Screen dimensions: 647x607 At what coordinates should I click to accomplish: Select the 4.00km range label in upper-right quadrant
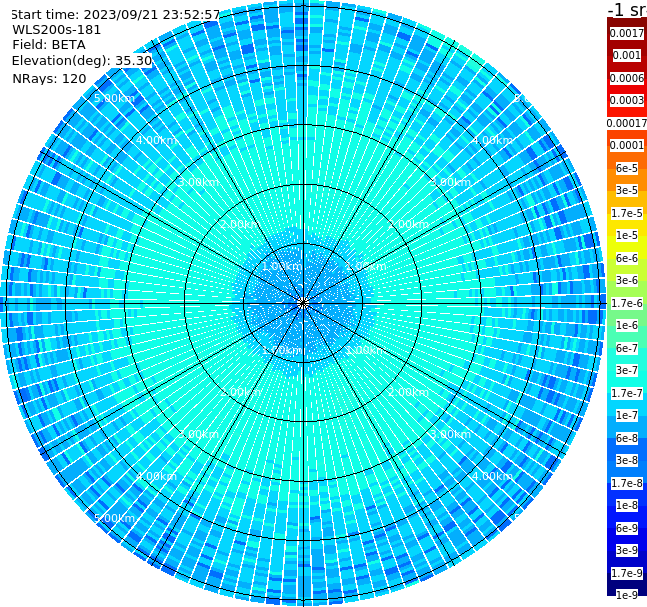pos(492,140)
